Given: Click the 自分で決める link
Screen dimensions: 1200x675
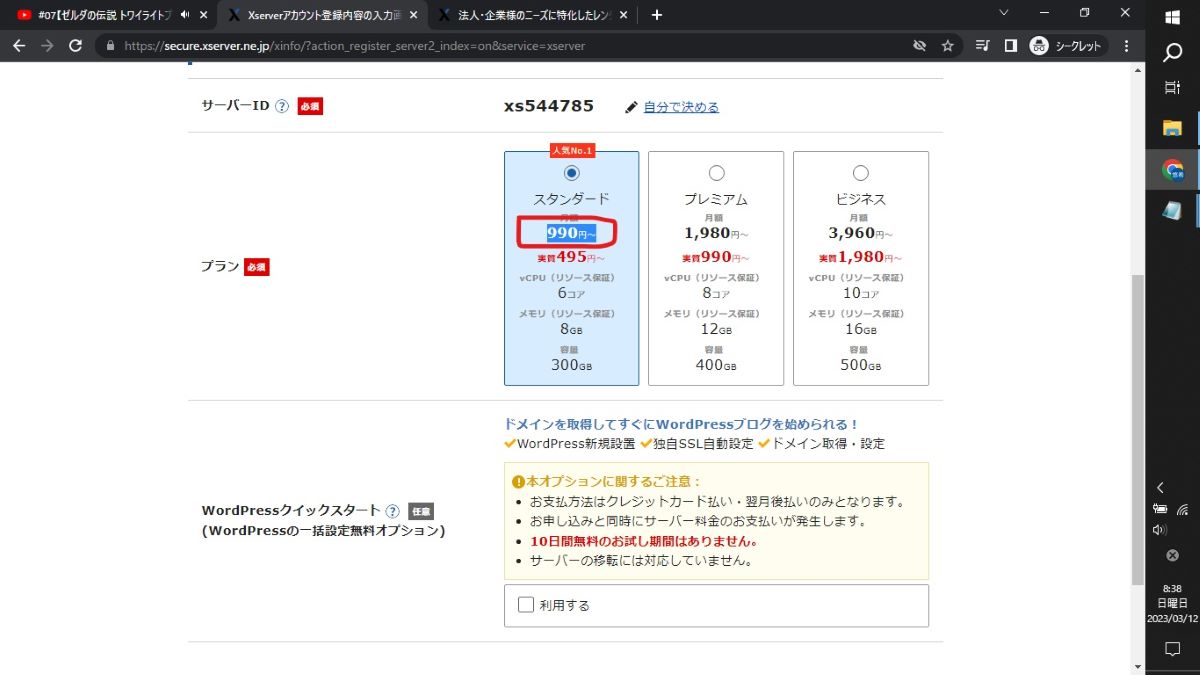Looking at the screenshot, I should [x=681, y=107].
